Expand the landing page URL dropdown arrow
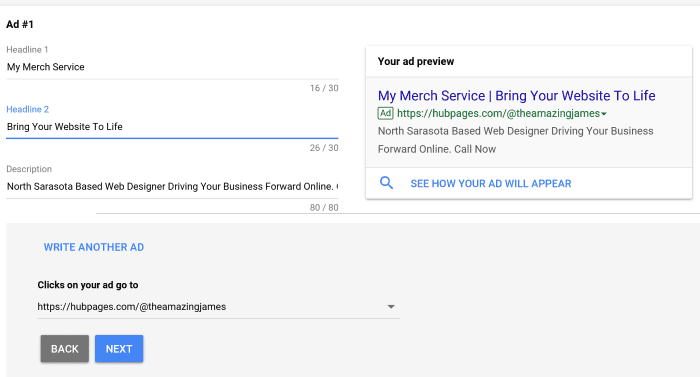This screenshot has width=700, height=377. (x=391, y=306)
